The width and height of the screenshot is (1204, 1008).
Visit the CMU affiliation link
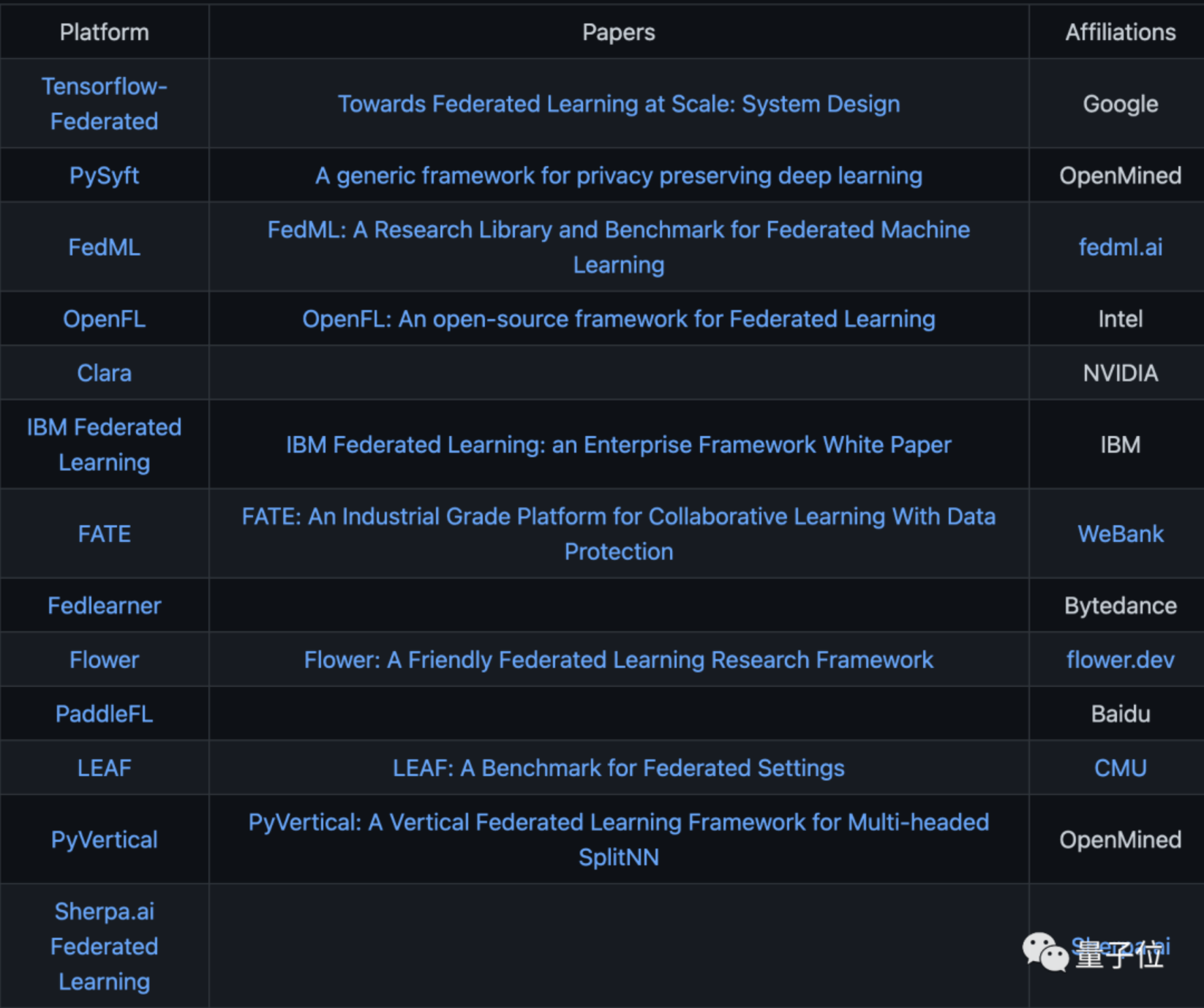tap(1121, 768)
